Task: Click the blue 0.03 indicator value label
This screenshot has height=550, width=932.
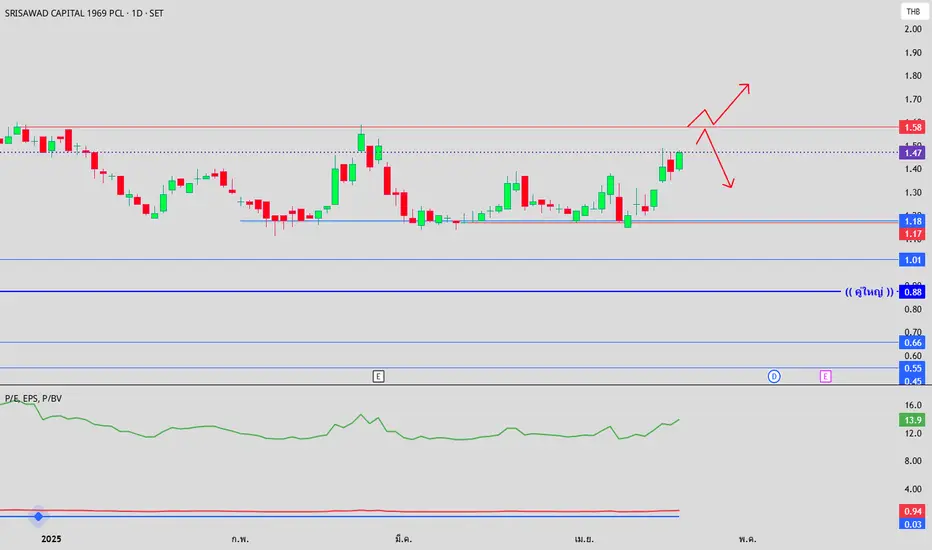Action: [x=912, y=524]
